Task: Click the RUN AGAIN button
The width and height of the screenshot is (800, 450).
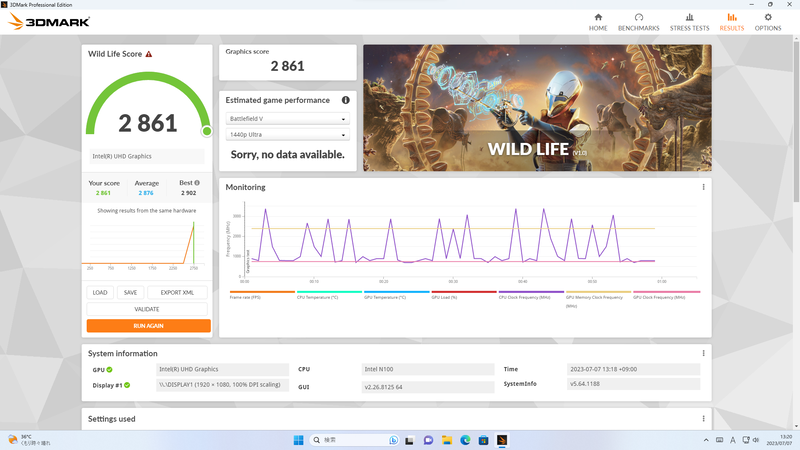Action: click(x=148, y=326)
